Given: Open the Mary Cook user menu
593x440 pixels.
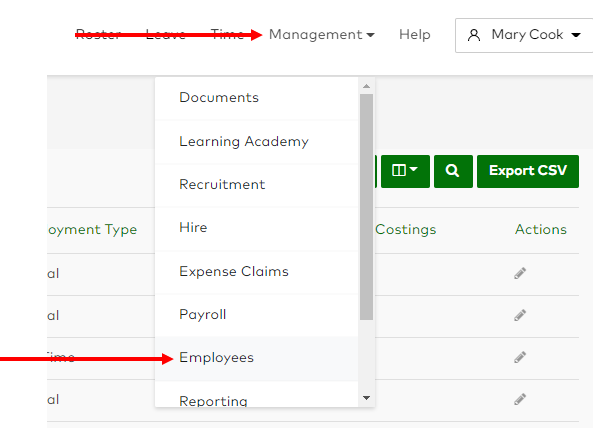Looking at the screenshot, I should click(x=524, y=35).
